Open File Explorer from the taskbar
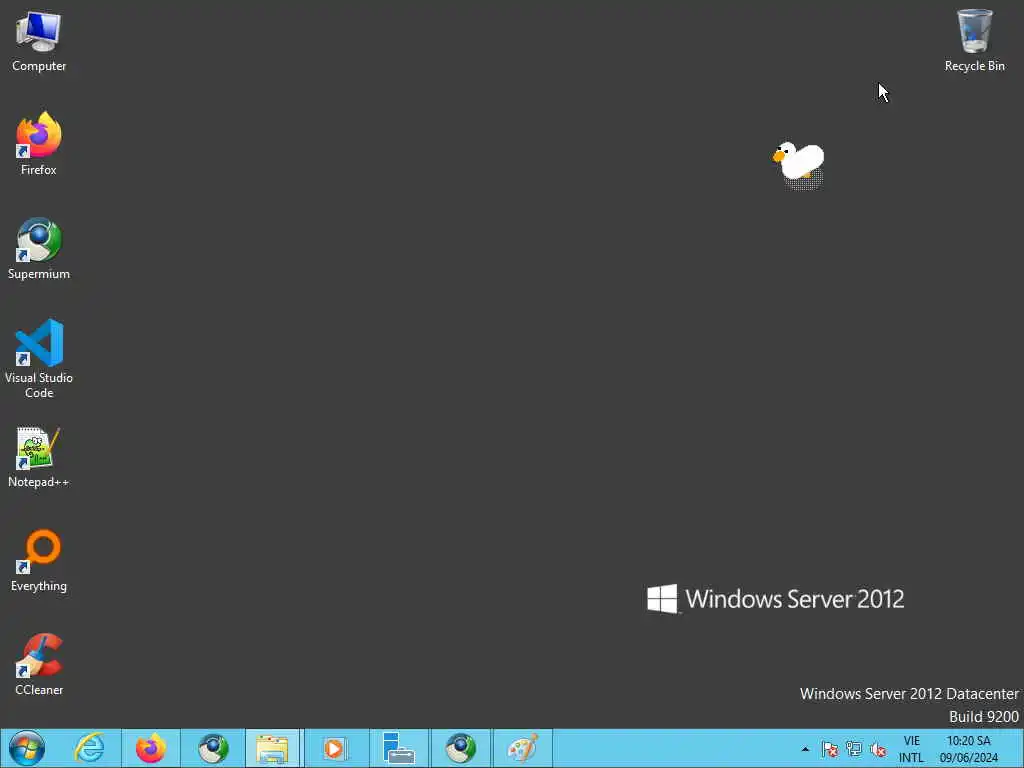 click(x=272, y=748)
